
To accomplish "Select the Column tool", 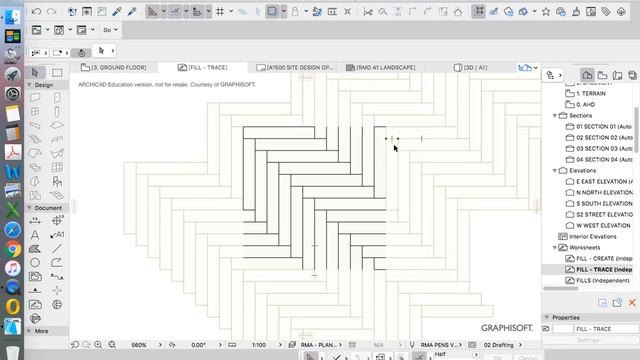I will pos(57,111).
